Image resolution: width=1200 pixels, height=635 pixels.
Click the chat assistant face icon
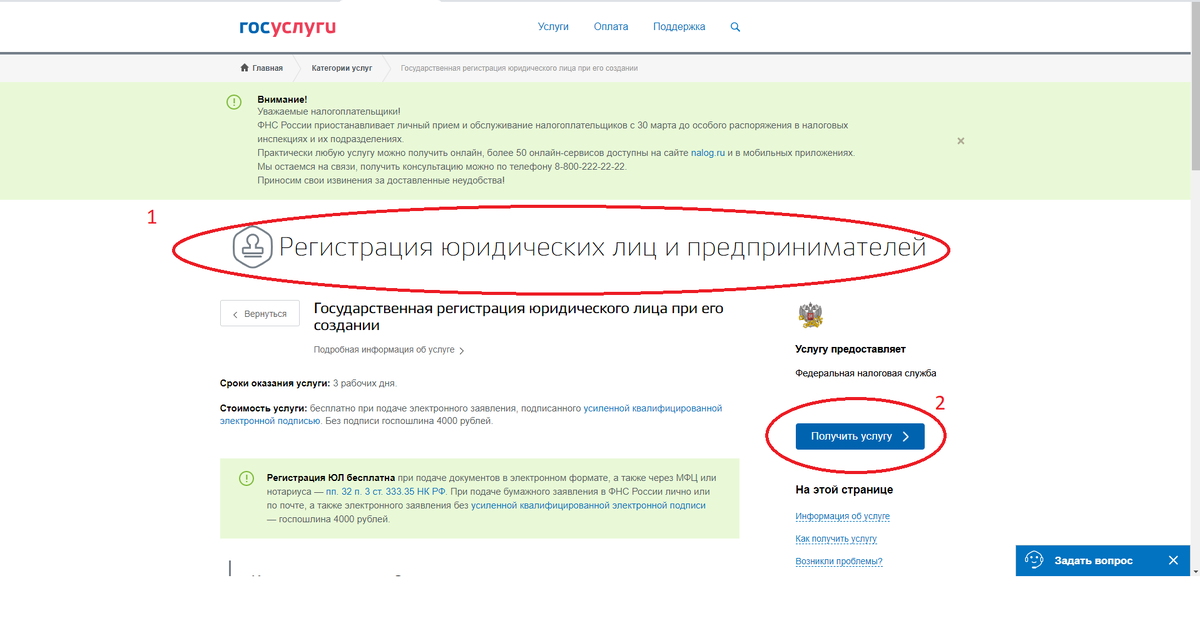tap(1035, 560)
